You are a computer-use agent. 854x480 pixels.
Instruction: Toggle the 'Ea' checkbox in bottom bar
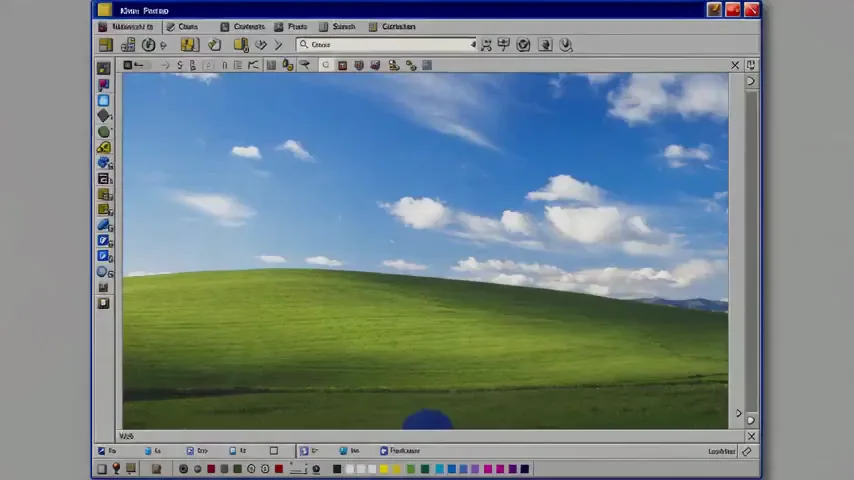[x=148, y=451]
